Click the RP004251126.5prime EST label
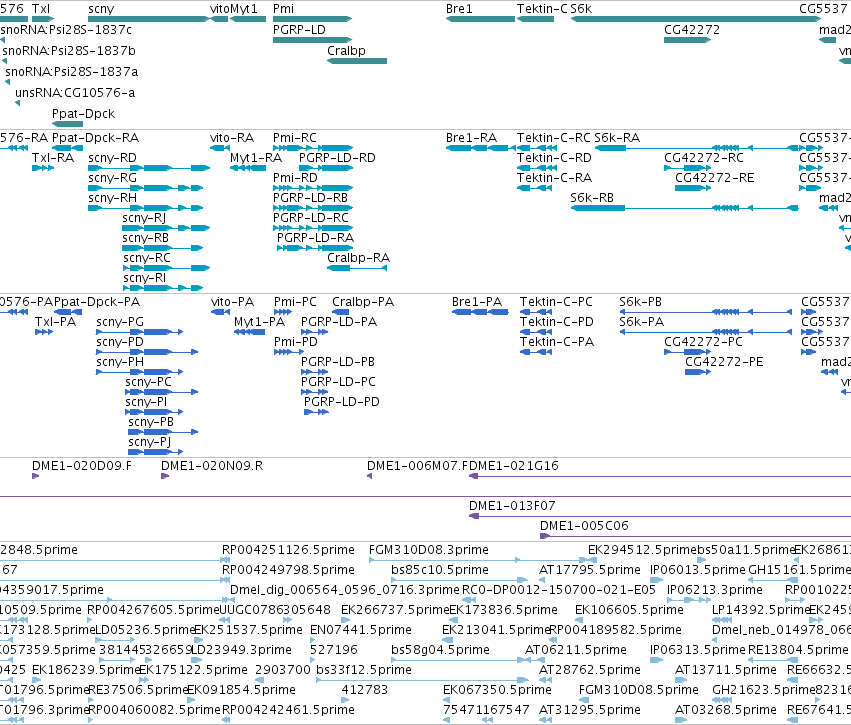This screenshot has height=725, width=851. (x=288, y=550)
